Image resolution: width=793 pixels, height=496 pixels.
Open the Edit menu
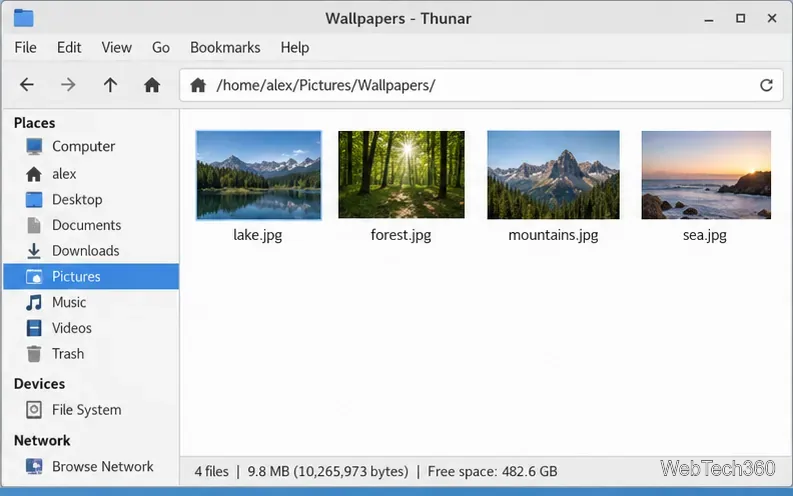[69, 48]
